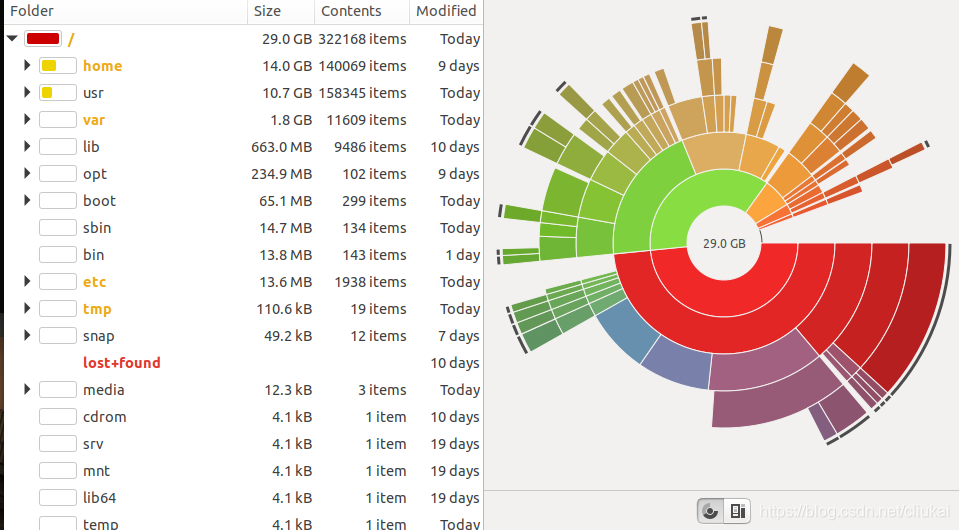The image size is (959, 530).
Task: Expand the media folder
Action: tap(27, 389)
